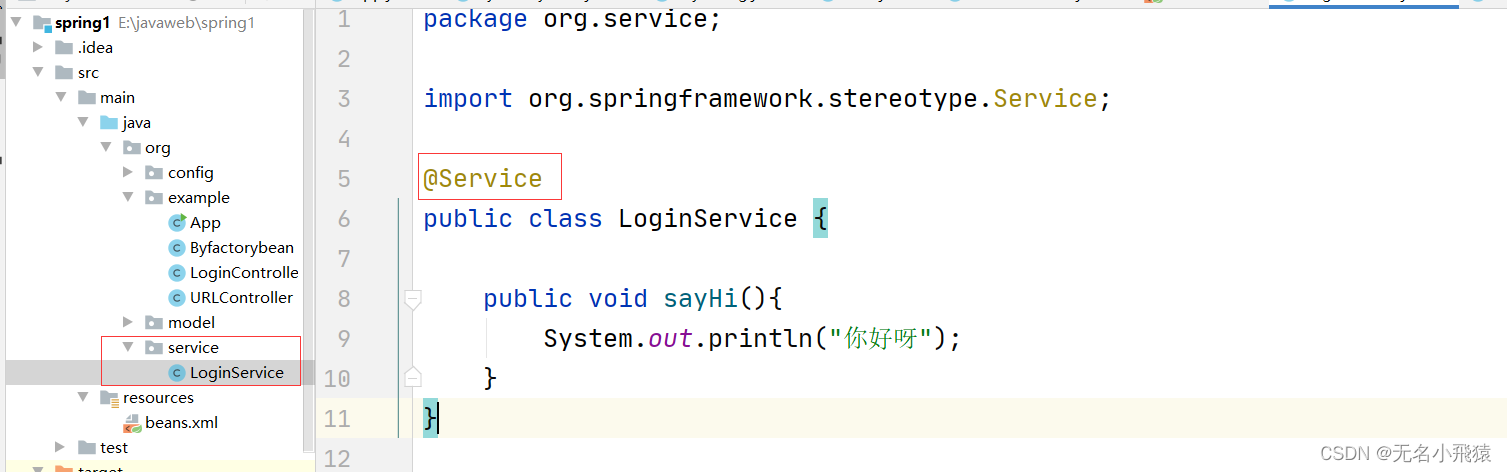Screen dimensions: 1507x472
Task: Click the package keyword on line 1
Action: (x=475, y=19)
